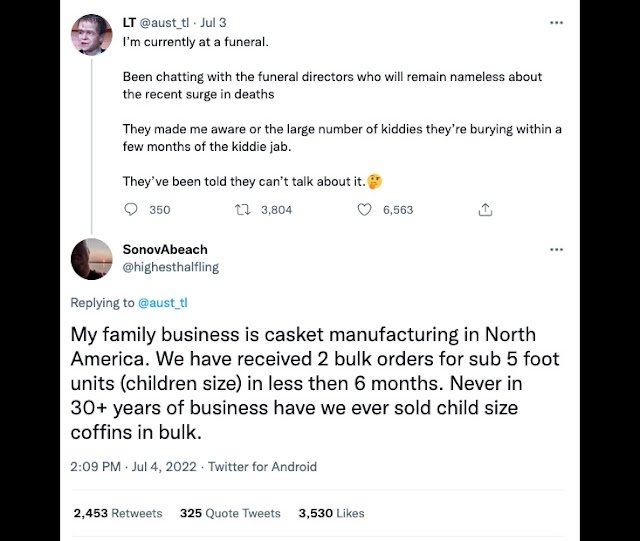Open SonovAbeach display name link
The width and height of the screenshot is (640, 541).
point(165,249)
